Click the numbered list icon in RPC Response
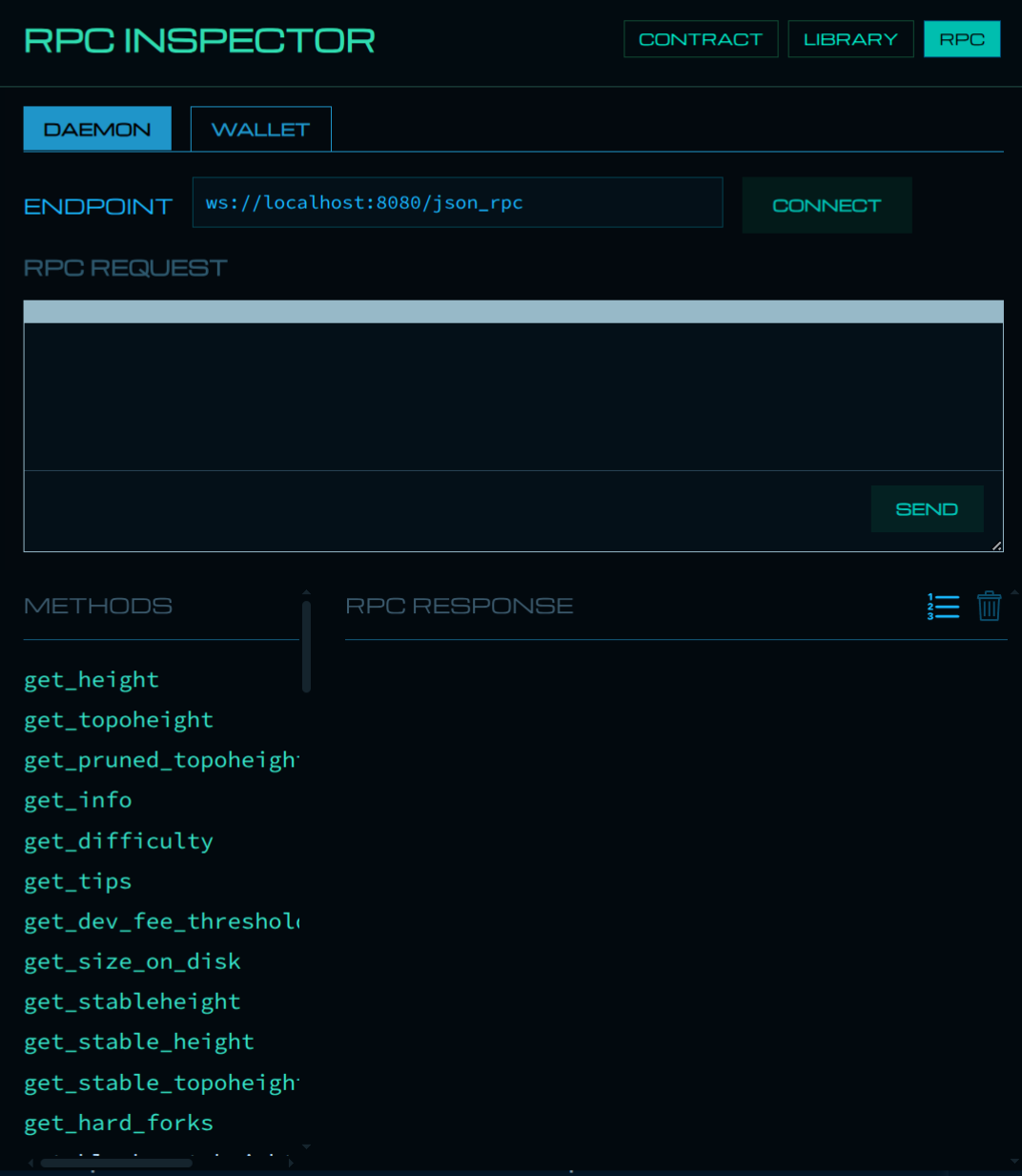Viewport: 1022px width, 1176px height. click(943, 607)
